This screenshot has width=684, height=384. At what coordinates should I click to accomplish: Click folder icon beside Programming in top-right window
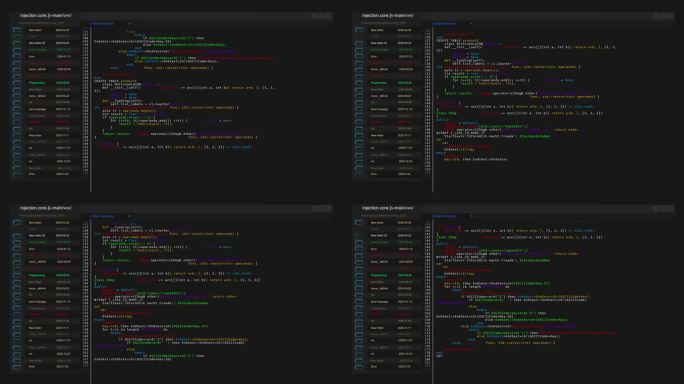359,82
